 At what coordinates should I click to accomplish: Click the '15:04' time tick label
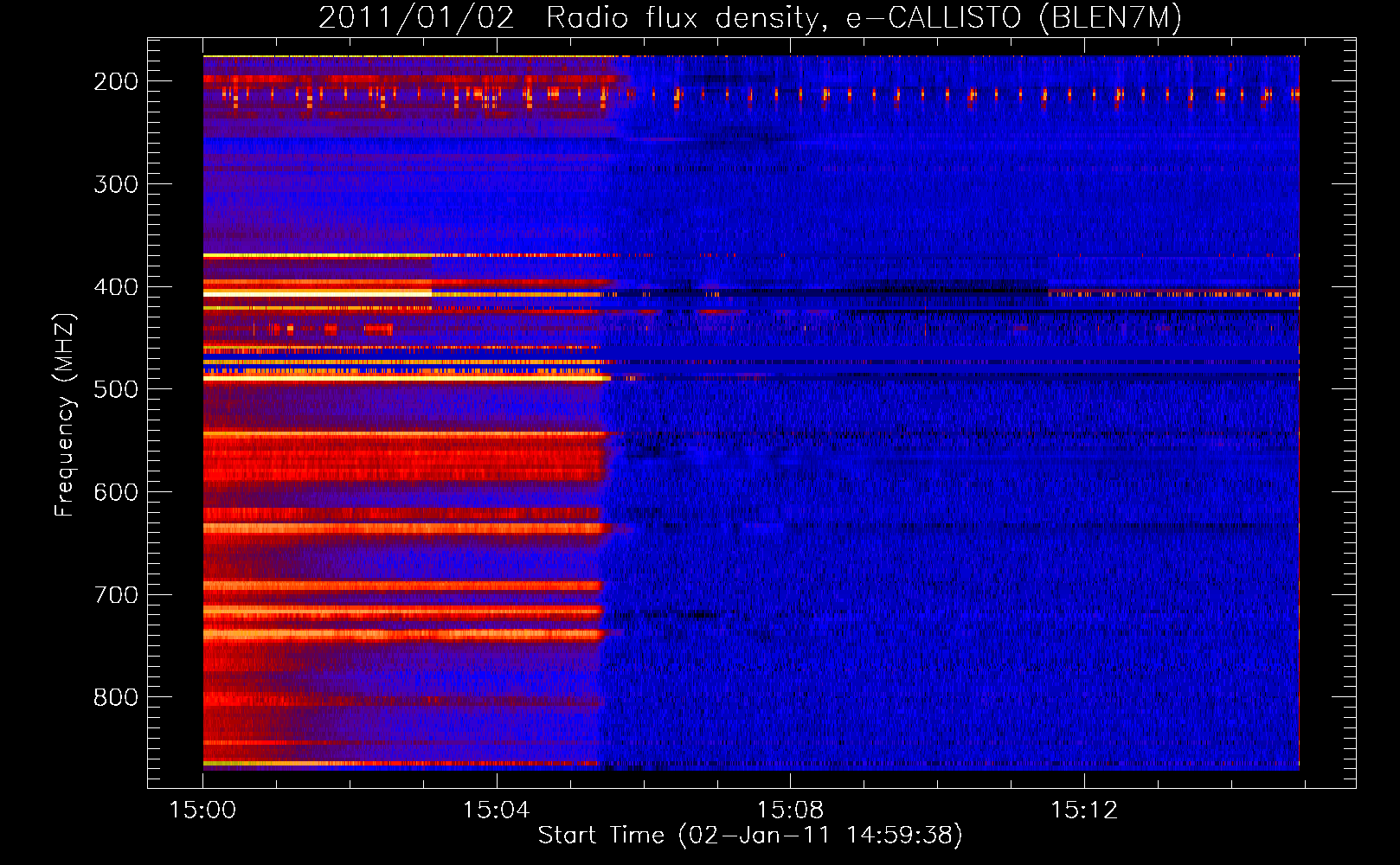496,811
